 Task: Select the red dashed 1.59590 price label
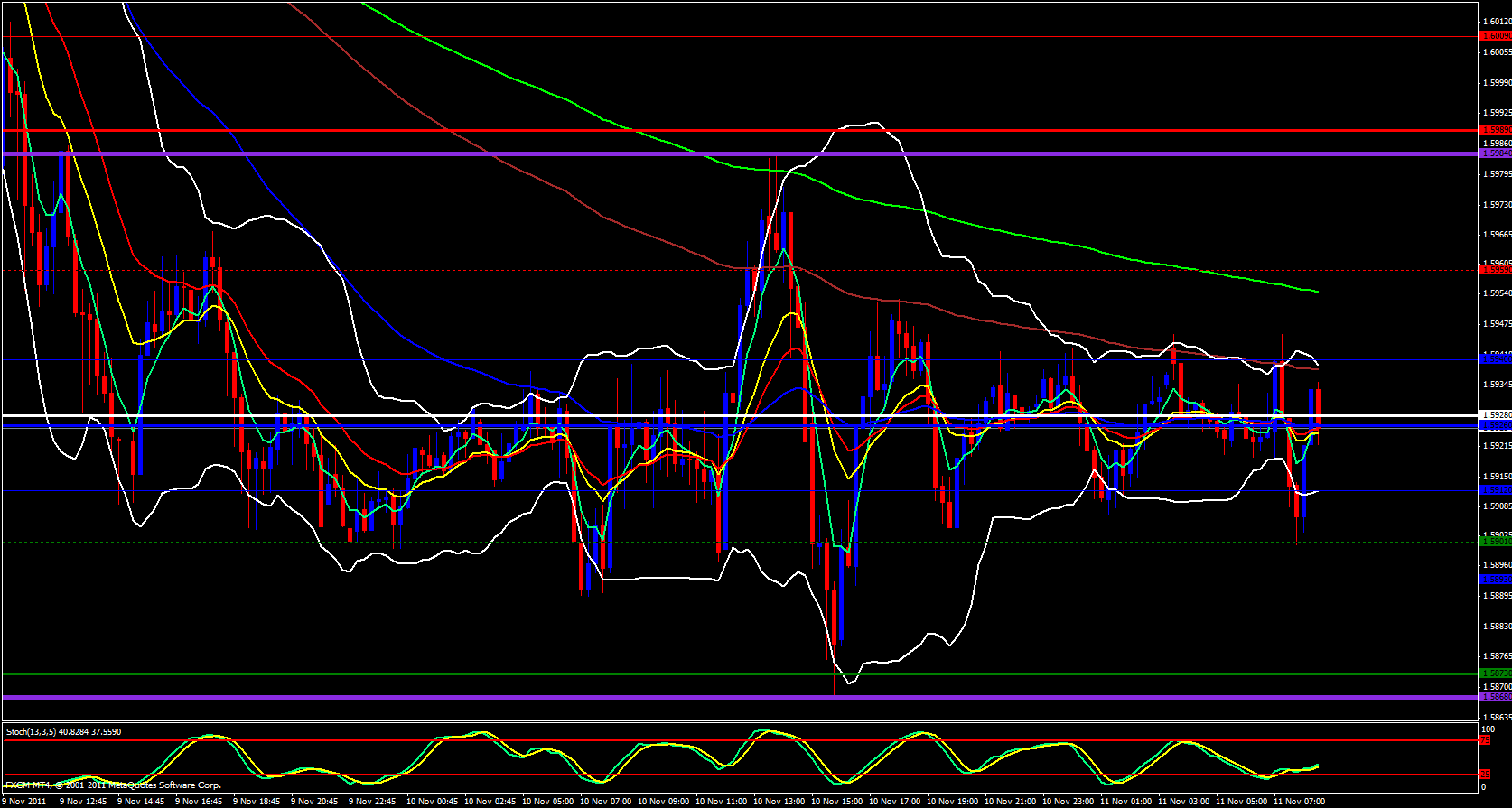pos(1495,270)
